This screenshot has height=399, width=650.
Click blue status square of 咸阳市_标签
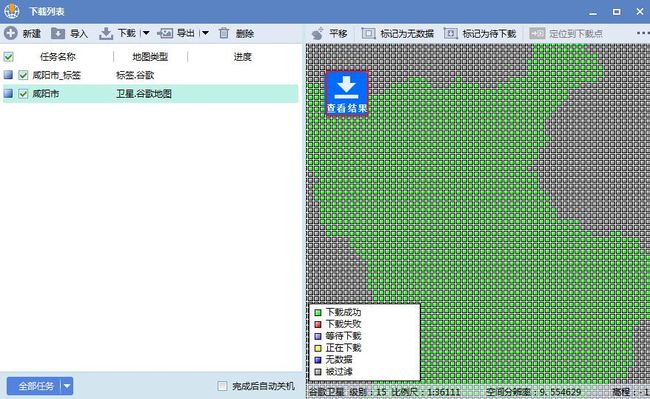click(x=8, y=75)
